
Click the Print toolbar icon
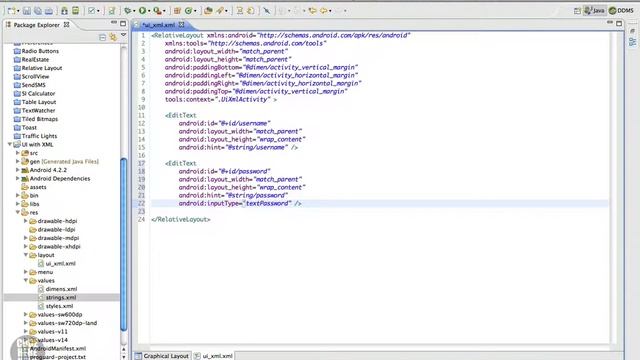(49, 11)
